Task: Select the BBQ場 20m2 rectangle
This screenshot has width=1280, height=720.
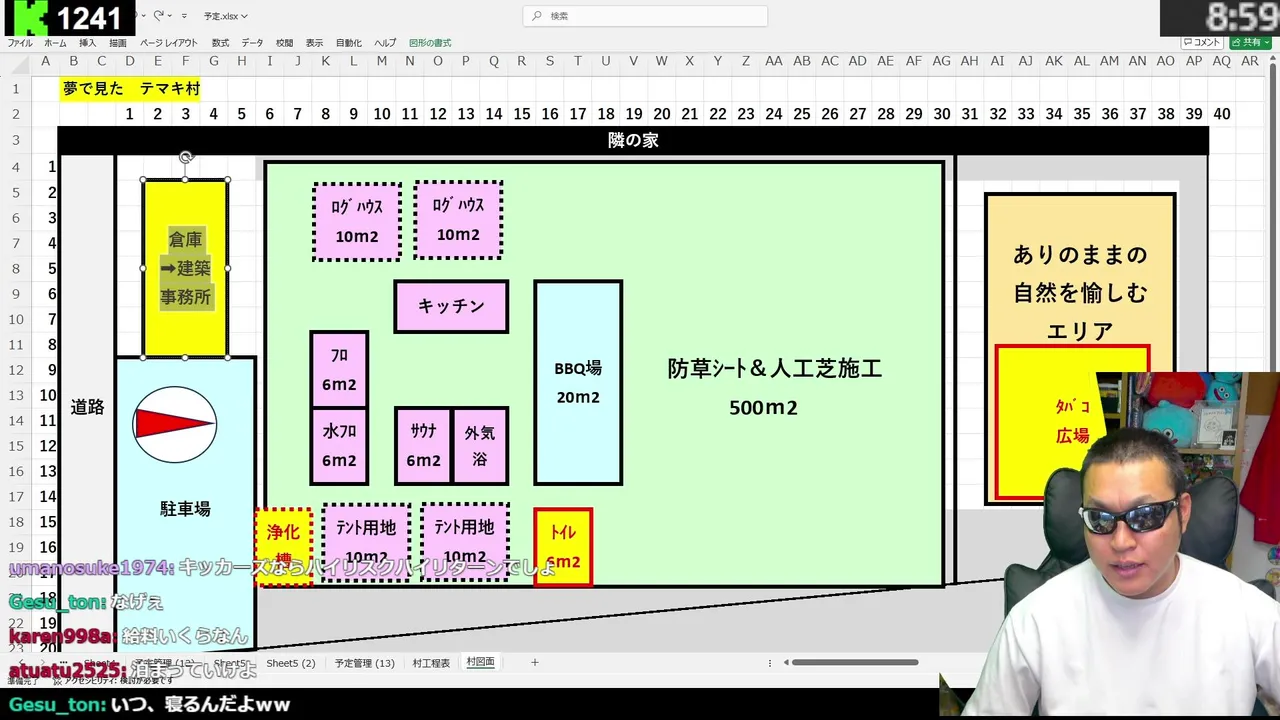Action: coord(578,382)
